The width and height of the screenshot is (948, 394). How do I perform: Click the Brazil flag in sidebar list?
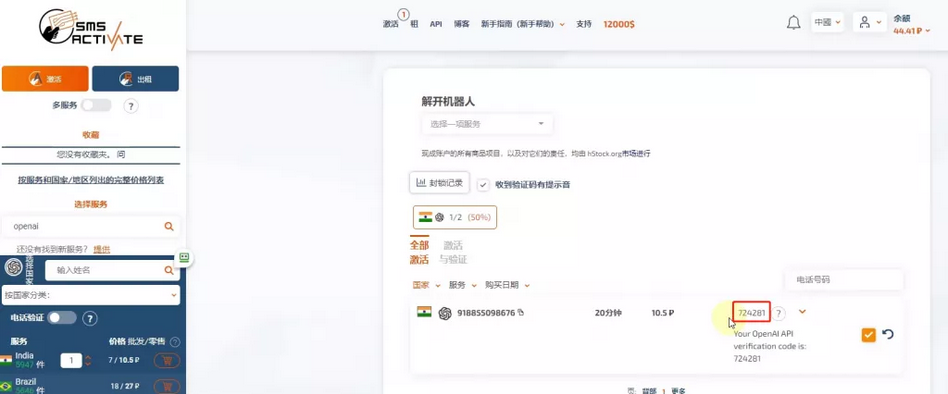(x=6, y=386)
